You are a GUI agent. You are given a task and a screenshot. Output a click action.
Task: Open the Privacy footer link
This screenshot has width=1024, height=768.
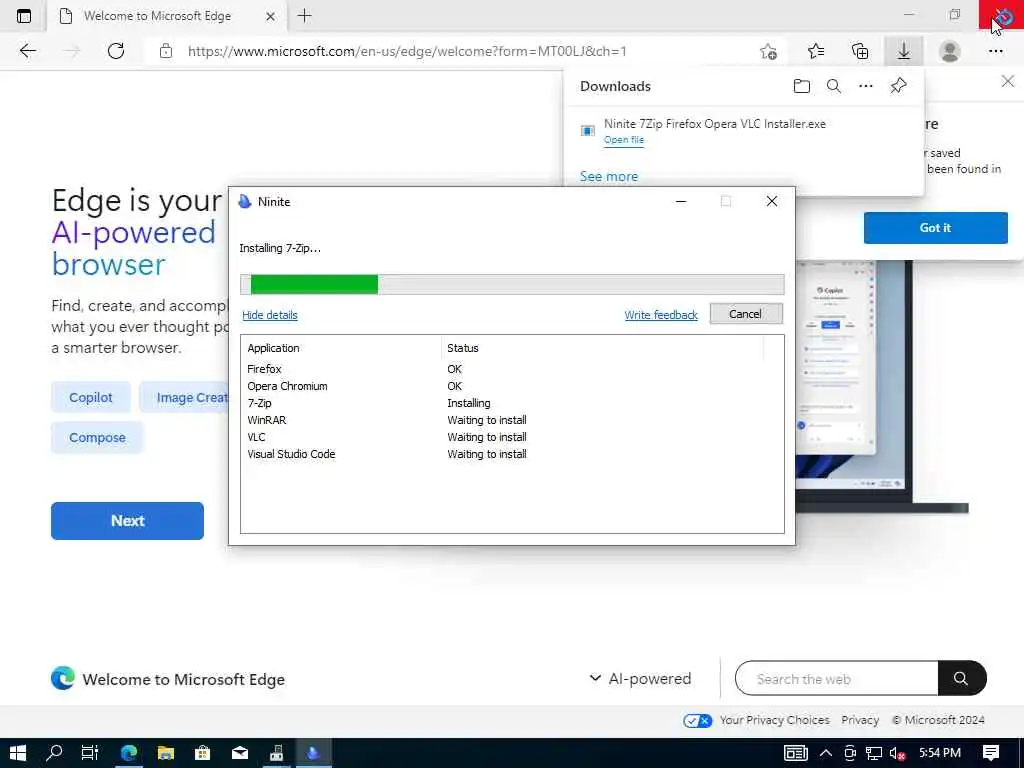tap(859, 720)
